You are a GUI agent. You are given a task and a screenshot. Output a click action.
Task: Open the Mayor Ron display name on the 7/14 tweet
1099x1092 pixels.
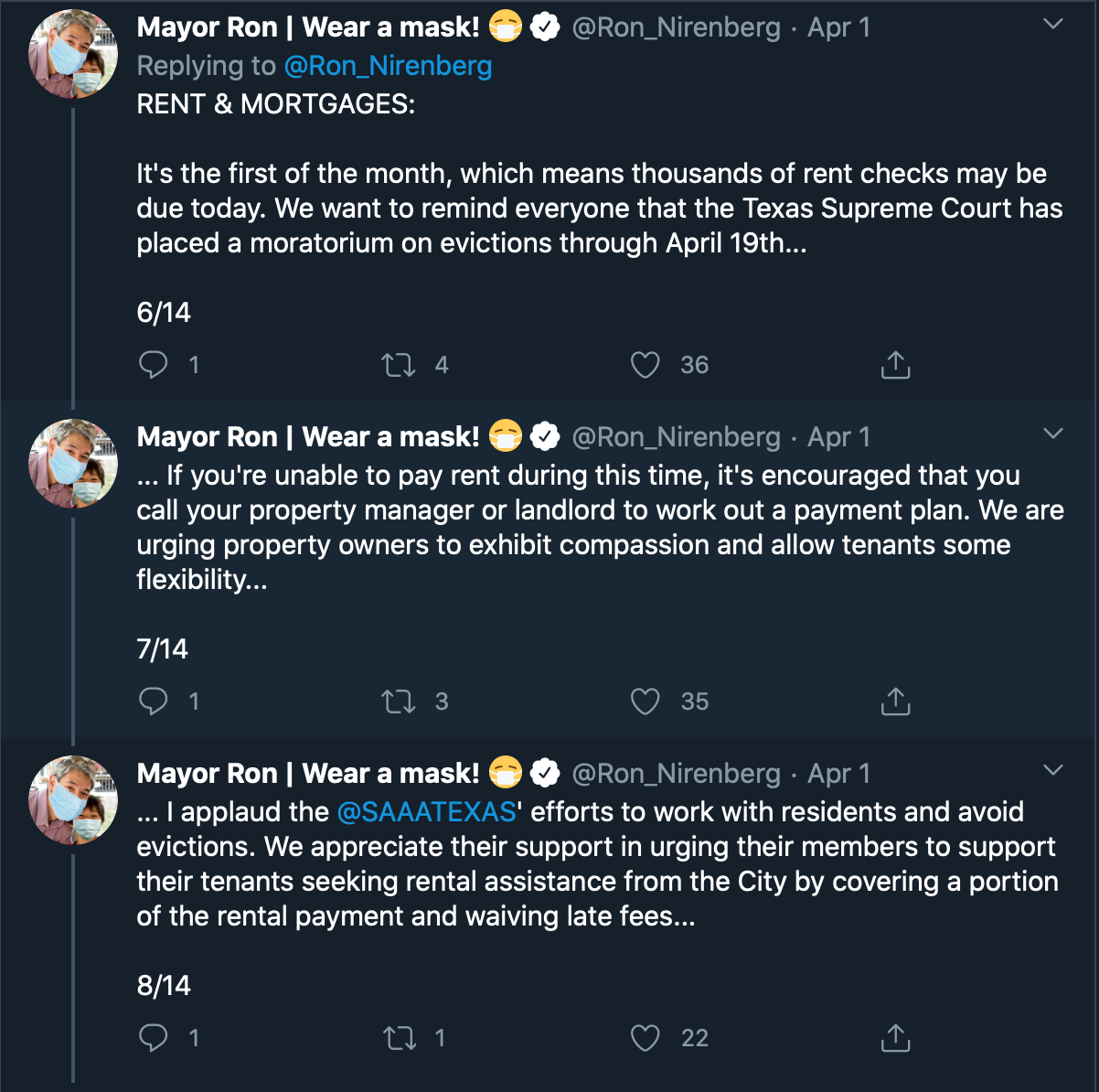307,437
